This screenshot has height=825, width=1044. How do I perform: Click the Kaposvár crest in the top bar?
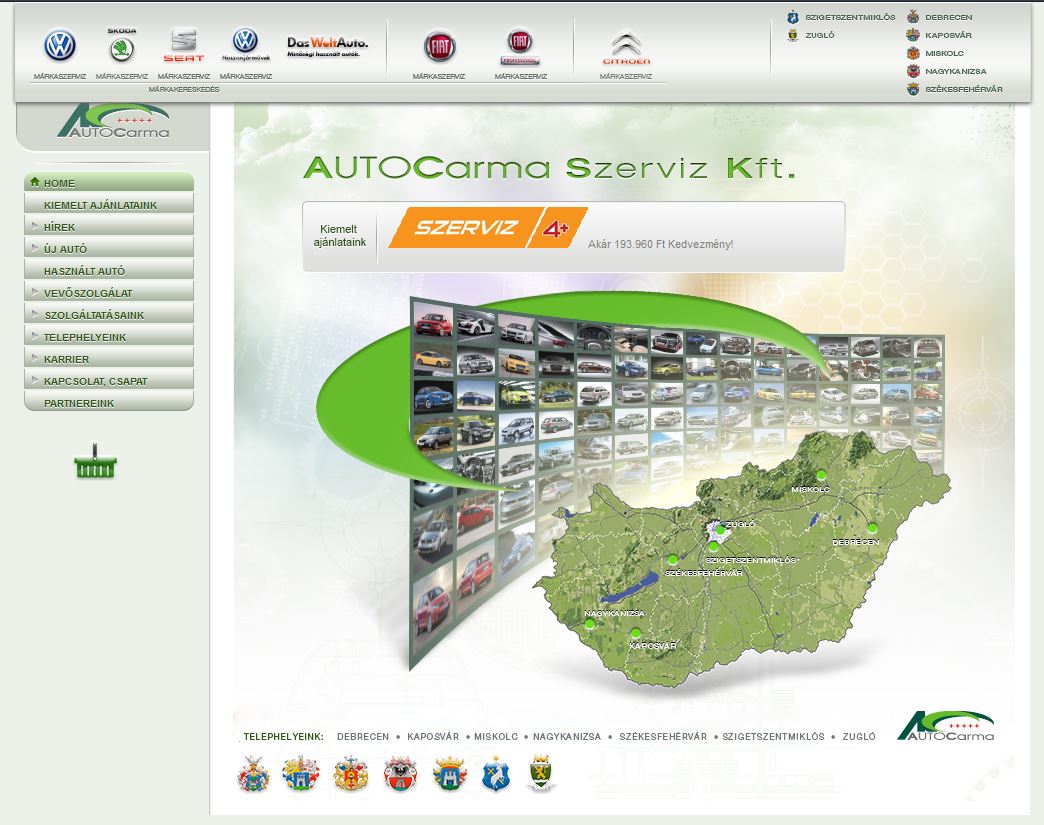[x=913, y=35]
